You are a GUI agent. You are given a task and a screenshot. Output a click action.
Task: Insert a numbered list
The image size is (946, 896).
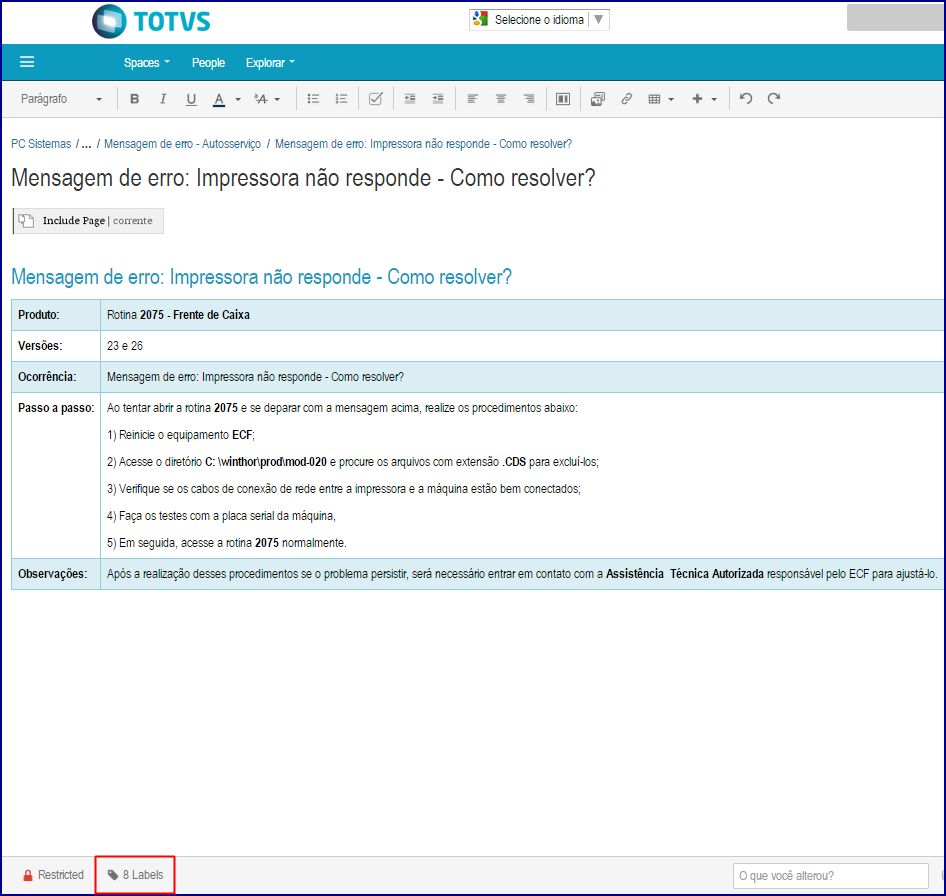[341, 99]
